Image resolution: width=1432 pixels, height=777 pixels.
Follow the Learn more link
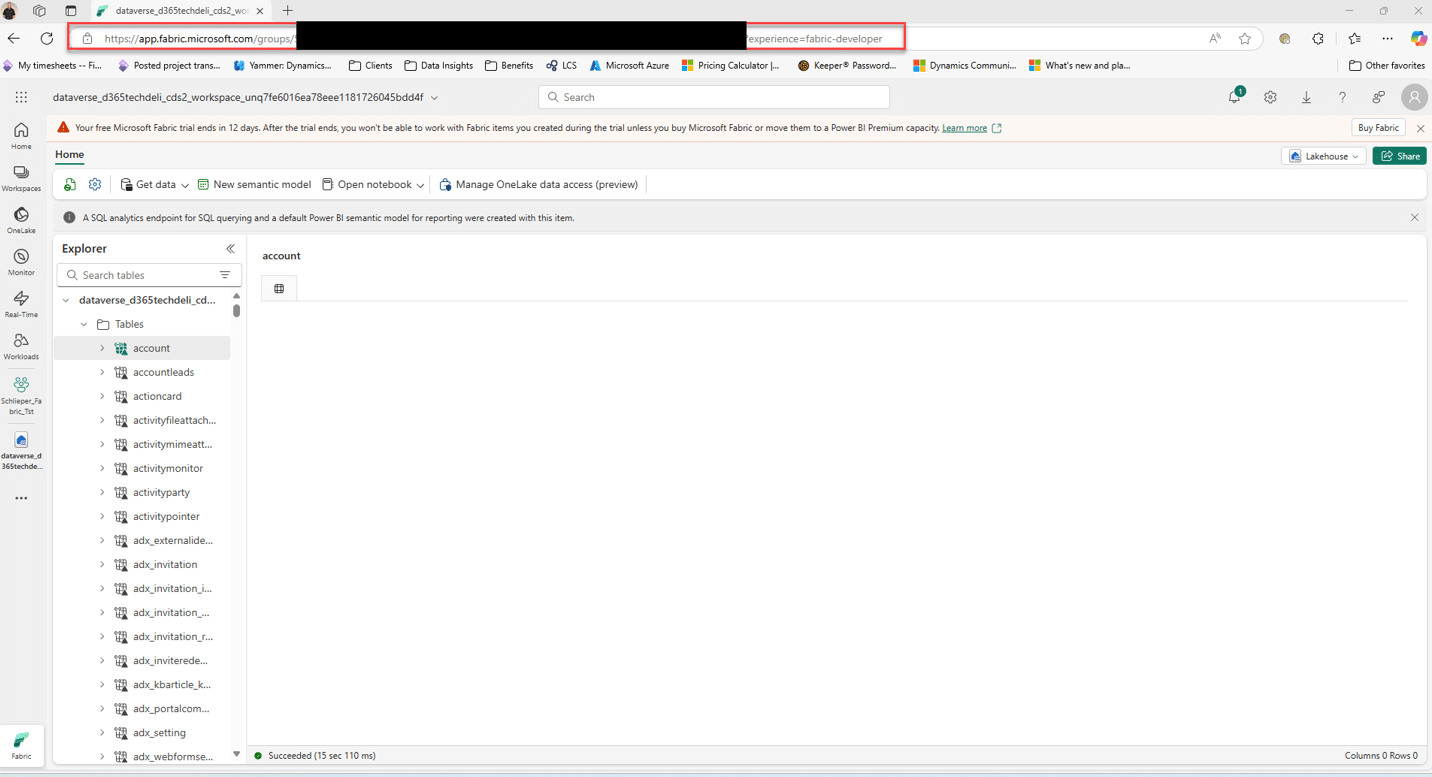click(964, 128)
